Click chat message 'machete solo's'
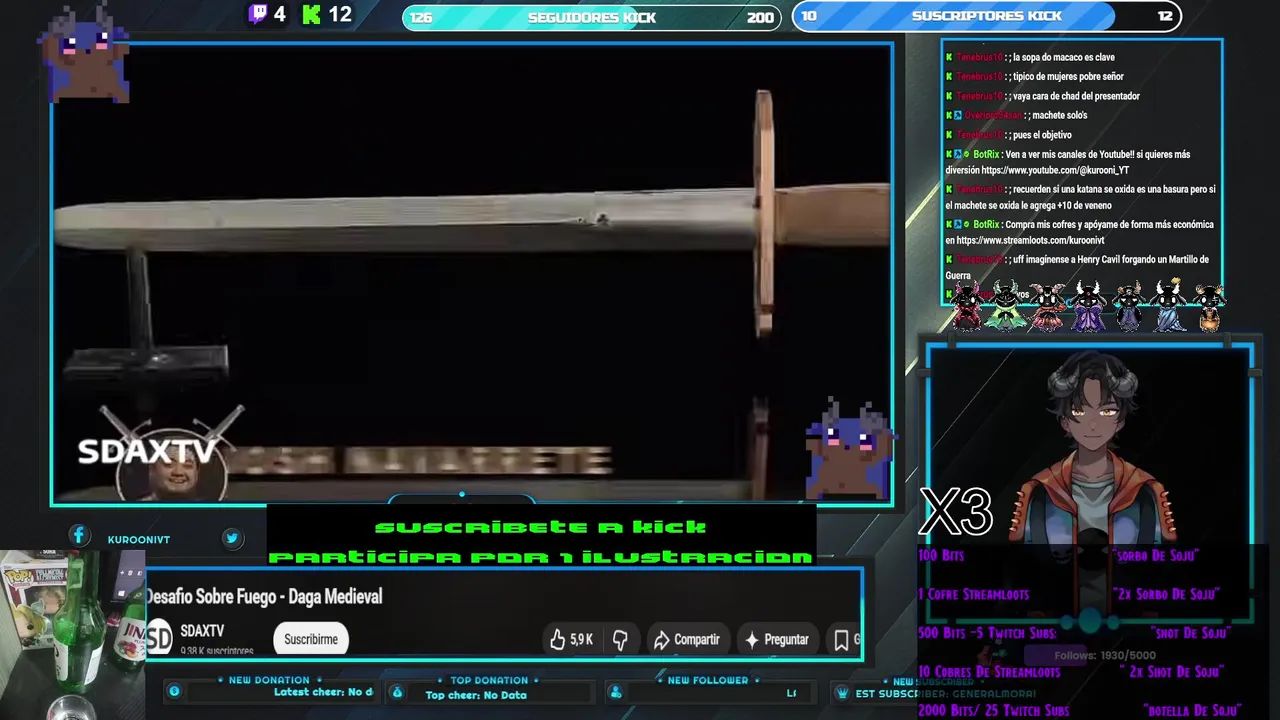Screen dimensions: 1280x720 click(1060, 115)
